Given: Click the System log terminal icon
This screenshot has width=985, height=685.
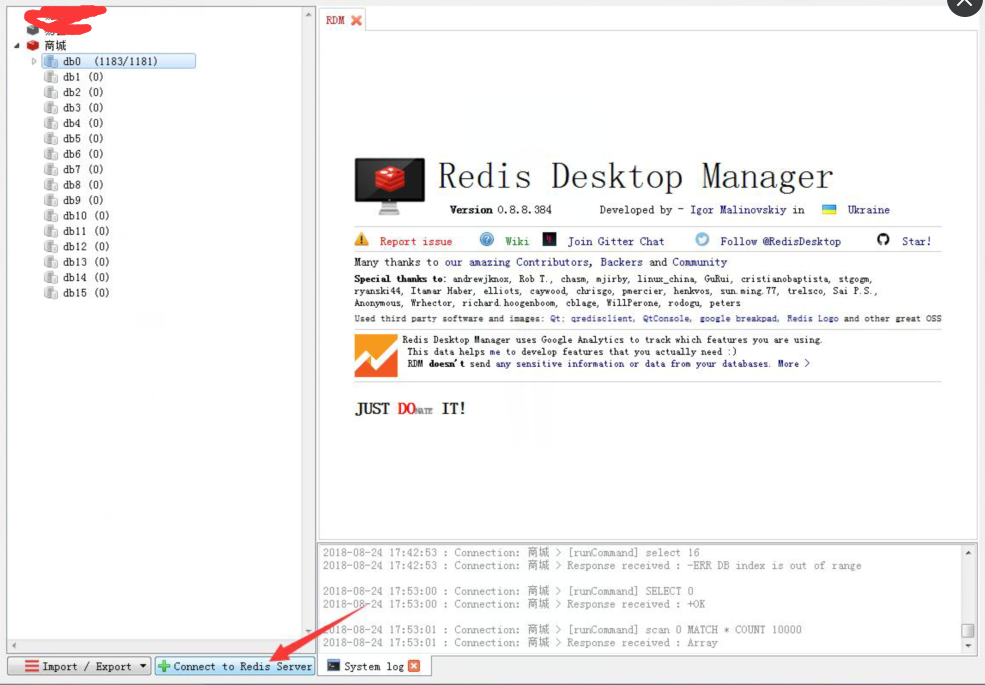Looking at the screenshot, I should coord(334,666).
